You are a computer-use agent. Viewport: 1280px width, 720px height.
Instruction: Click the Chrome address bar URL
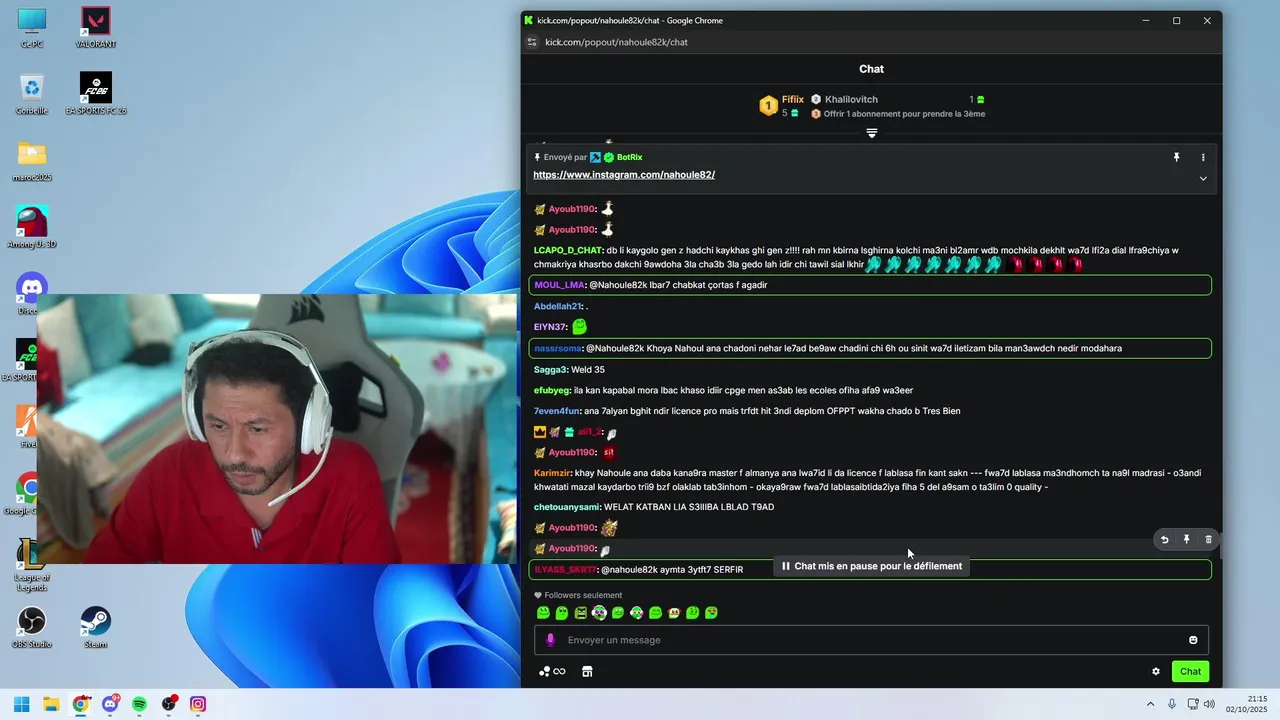pyautogui.click(x=616, y=42)
